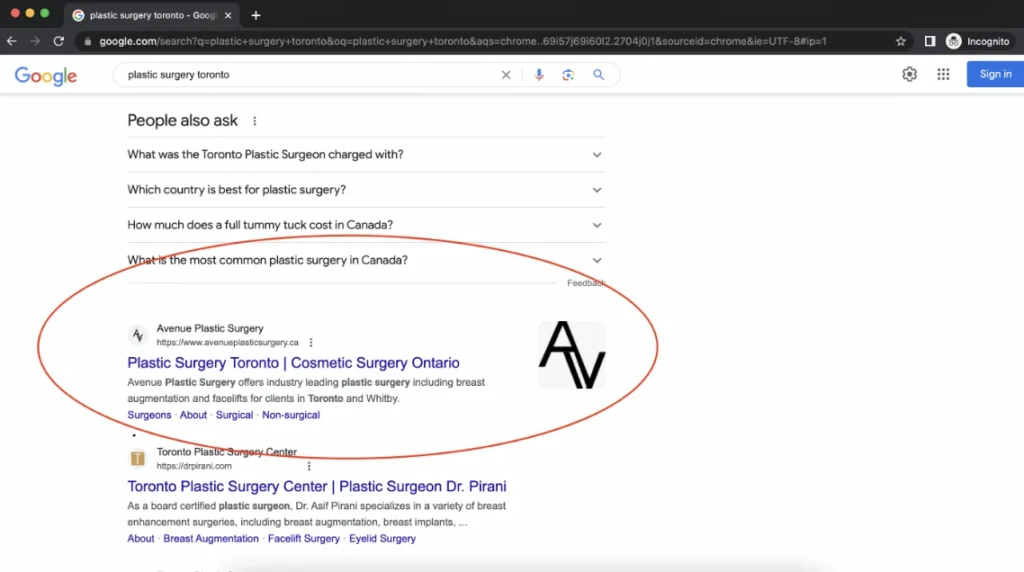The width and height of the screenshot is (1024, 572).
Task: Reload the page
Action: tap(59, 41)
